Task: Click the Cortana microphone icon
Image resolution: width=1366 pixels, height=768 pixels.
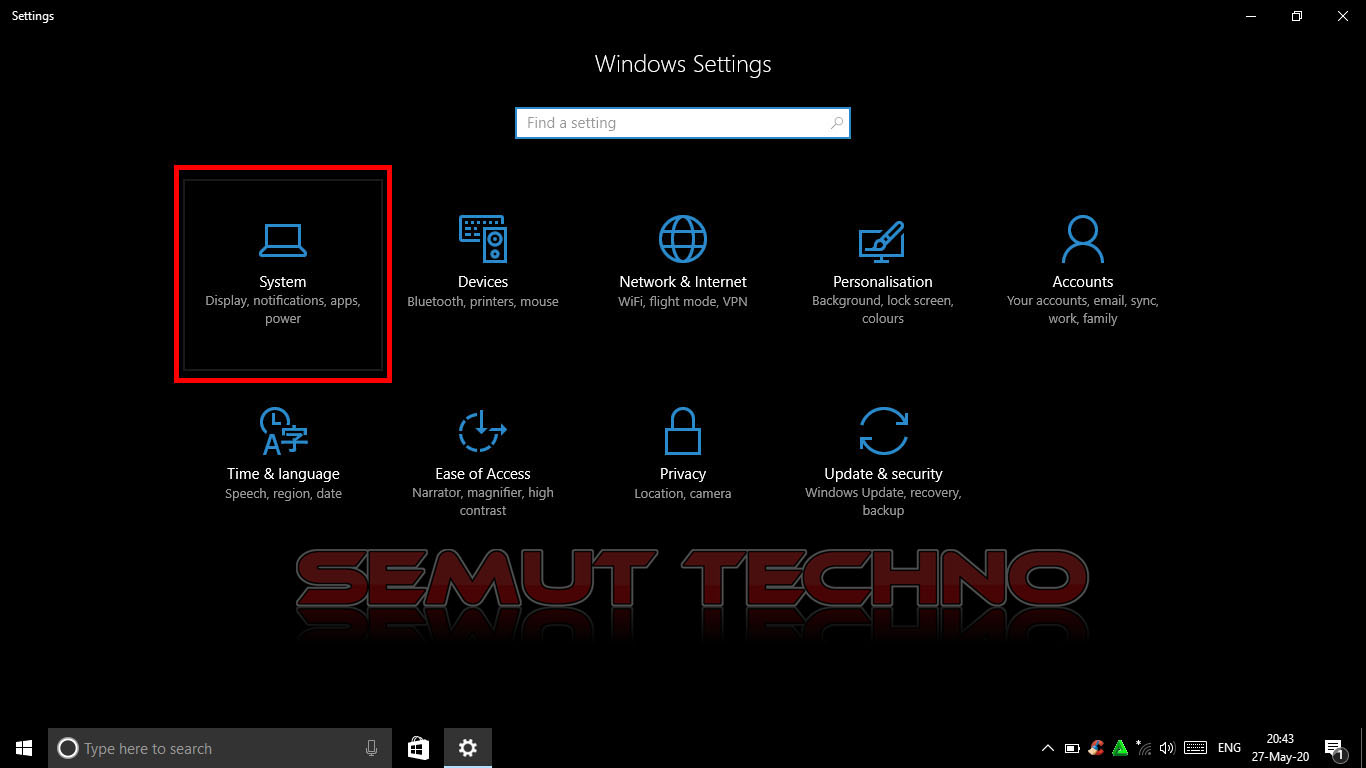Action: 371,748
